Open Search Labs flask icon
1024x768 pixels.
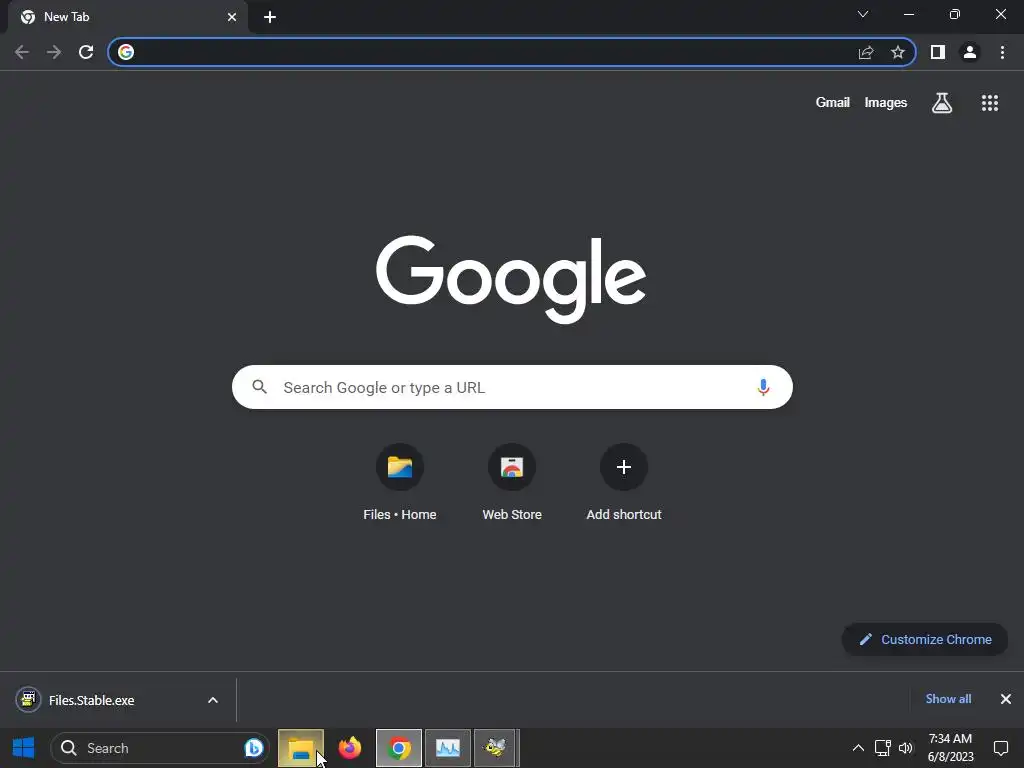(942, 103)
